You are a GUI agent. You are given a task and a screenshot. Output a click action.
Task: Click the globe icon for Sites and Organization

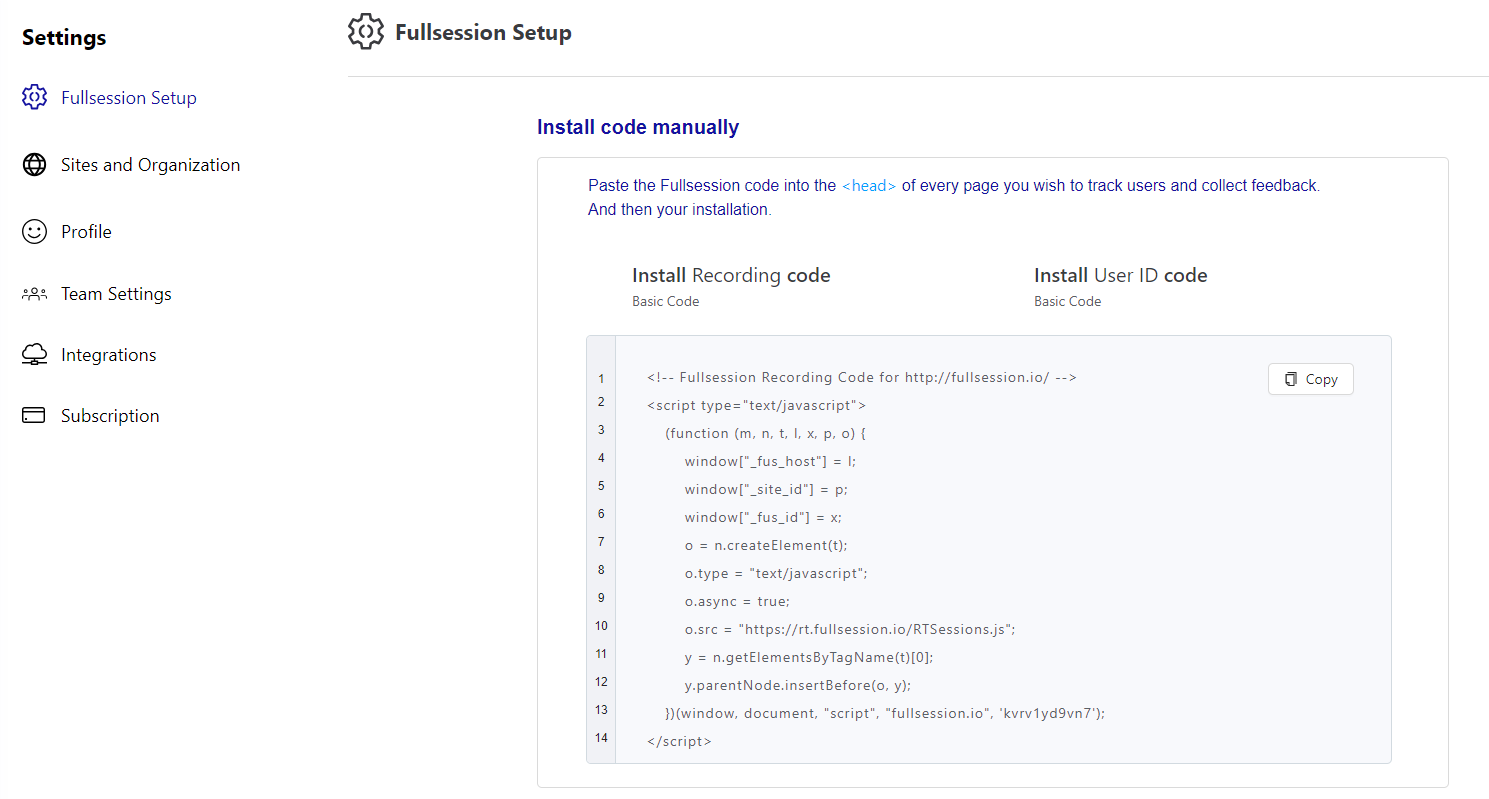(x=34, y=165)
